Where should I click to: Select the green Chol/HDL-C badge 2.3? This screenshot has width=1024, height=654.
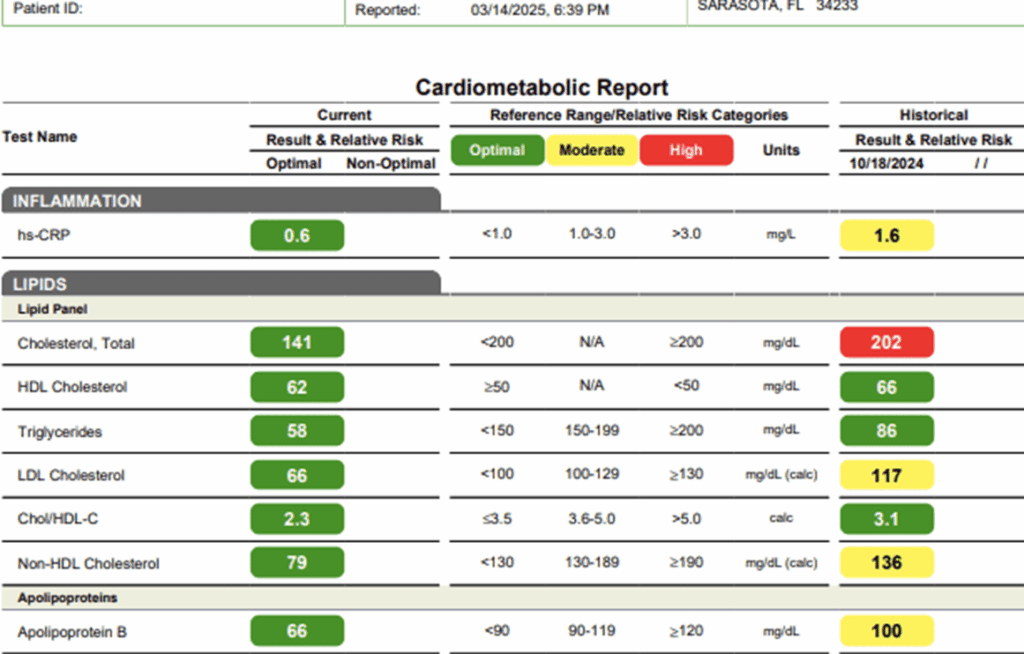click(x=296, y=518)
